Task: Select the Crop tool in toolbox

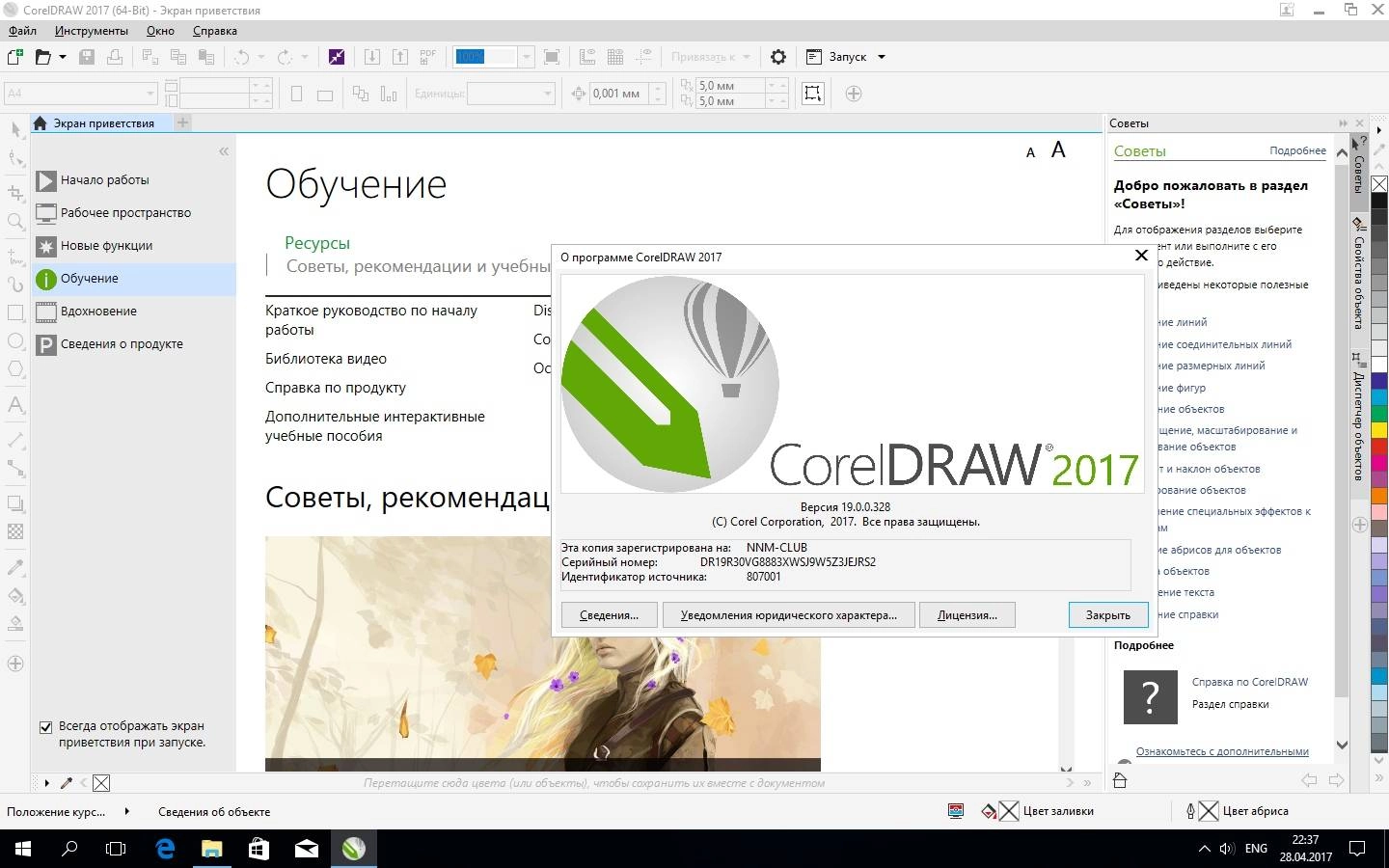Action: tap(15, 193)
